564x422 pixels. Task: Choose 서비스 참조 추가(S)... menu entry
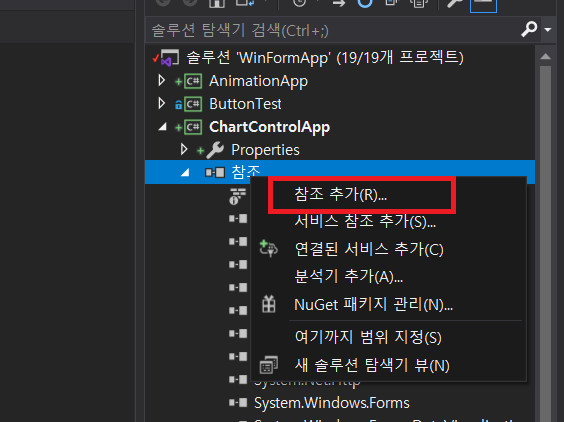point(388,221)
